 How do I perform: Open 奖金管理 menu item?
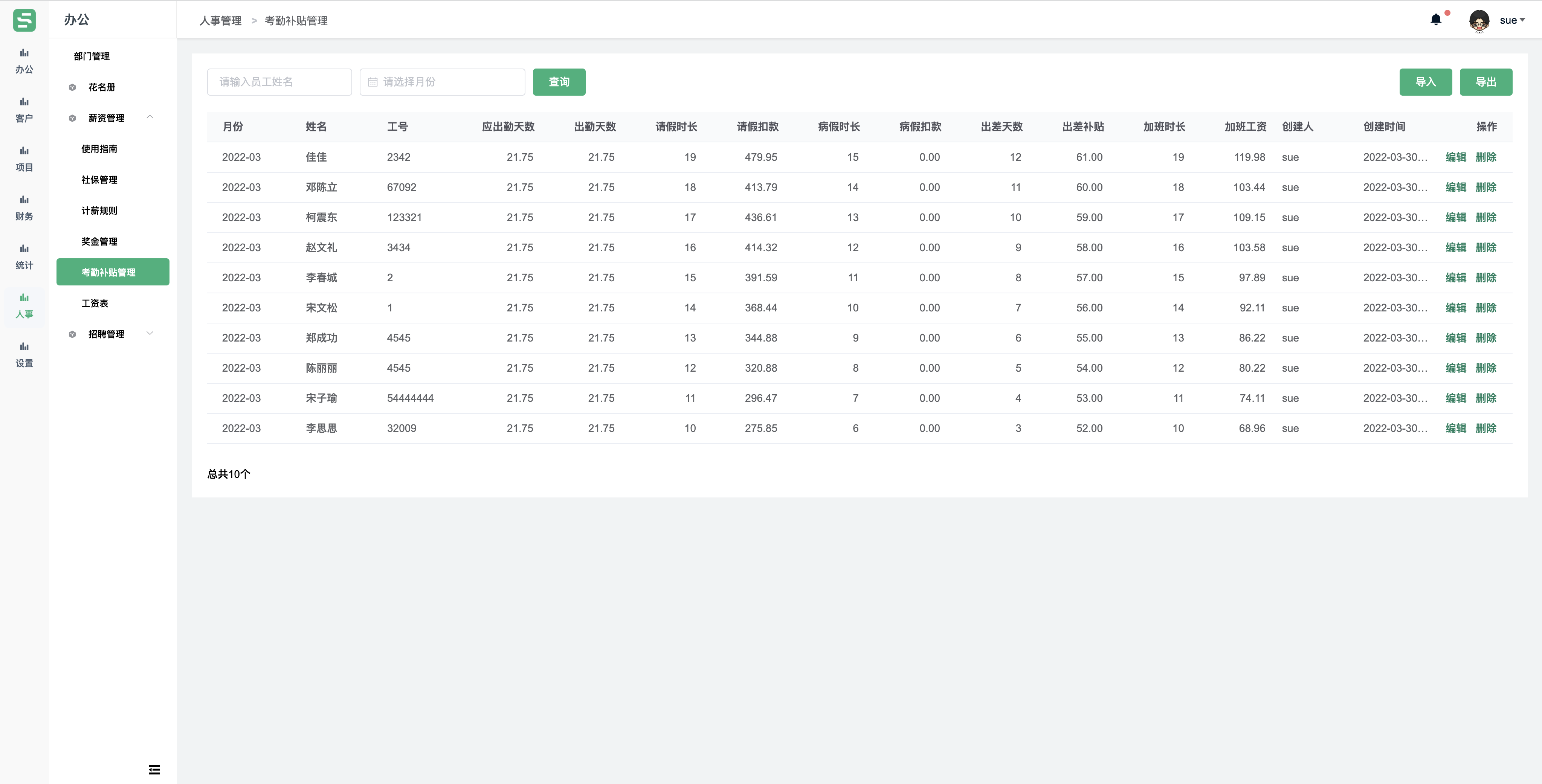click(x=99, y=242)
